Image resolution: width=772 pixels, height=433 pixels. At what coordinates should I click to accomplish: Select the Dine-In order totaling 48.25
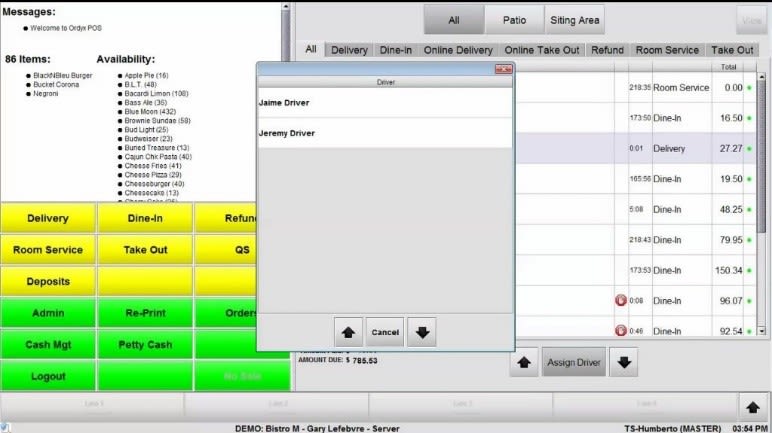point(635,209)
